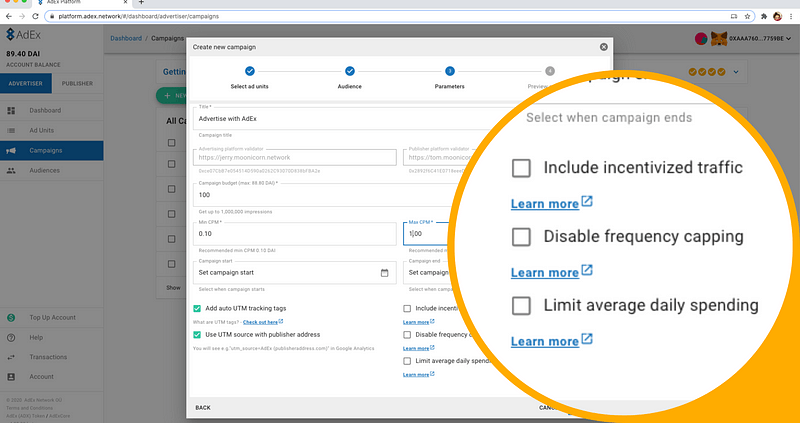Open Audiences in the sidebar
Viewport: 800px width, 423px height.
[52, 170]
